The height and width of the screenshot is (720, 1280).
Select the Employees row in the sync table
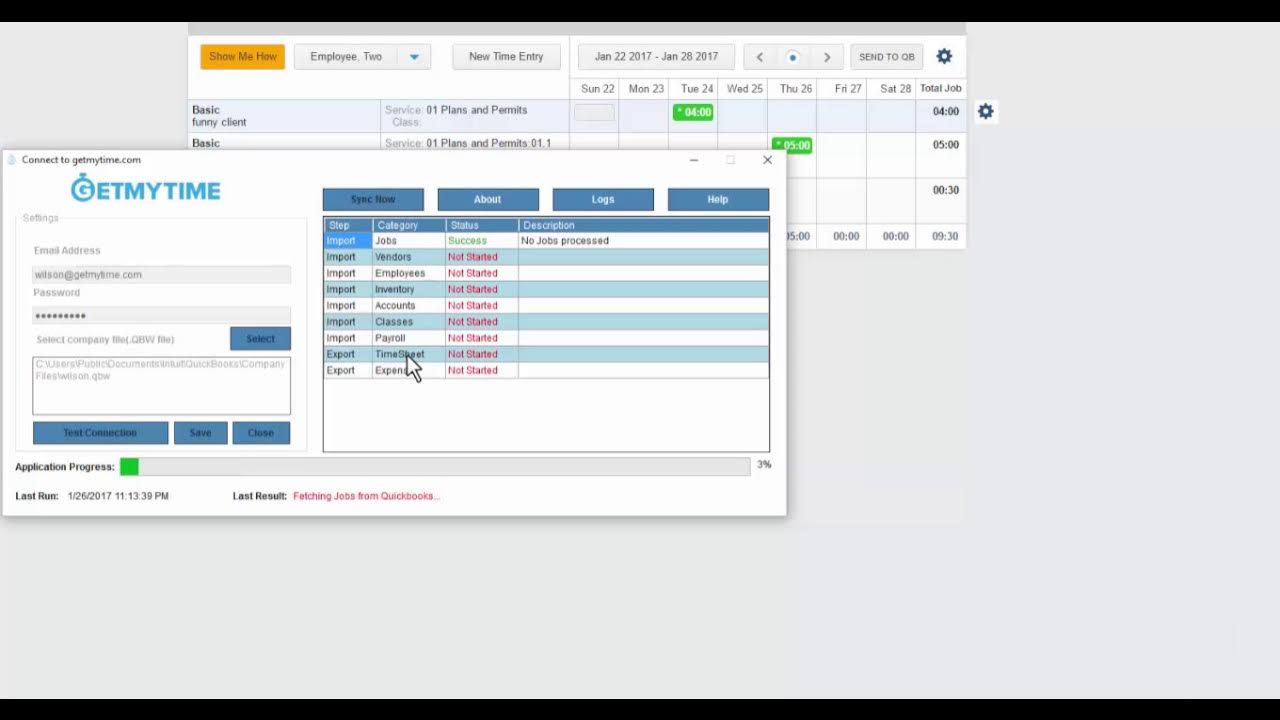[546, 273]
